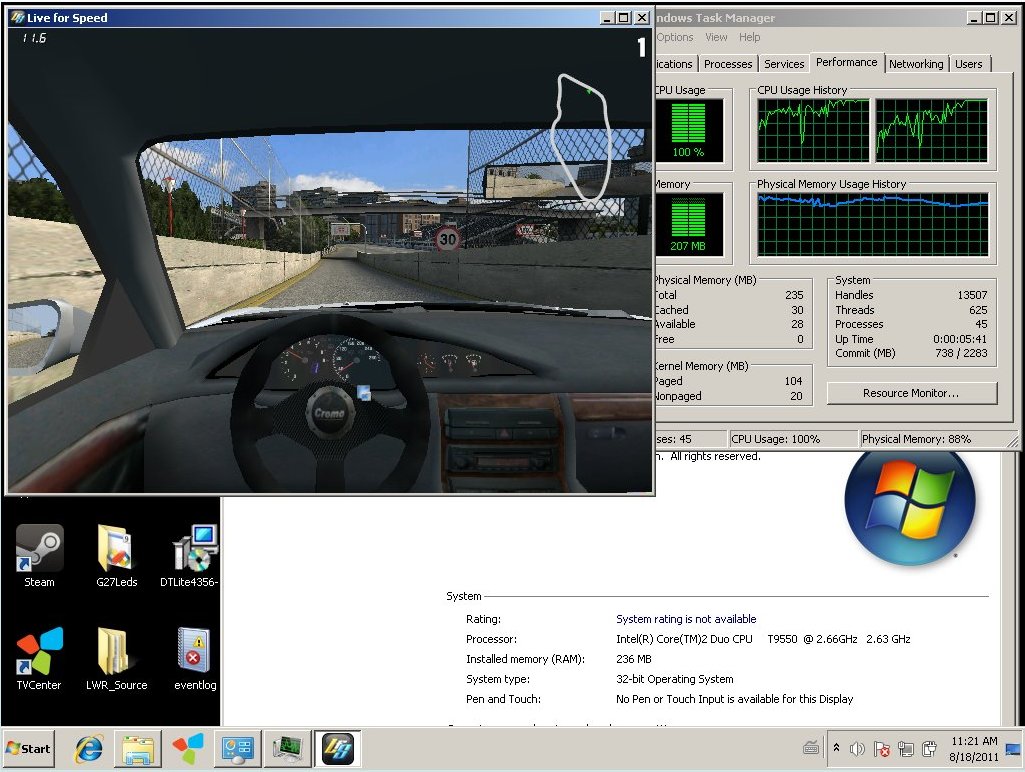Click the network tray icon
This screenshot has width=1025, height=772.
click(905, 749)
